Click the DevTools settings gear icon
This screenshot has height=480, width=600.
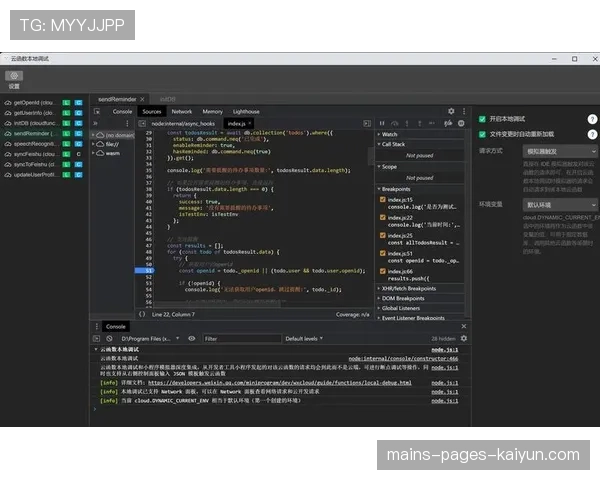451,111
